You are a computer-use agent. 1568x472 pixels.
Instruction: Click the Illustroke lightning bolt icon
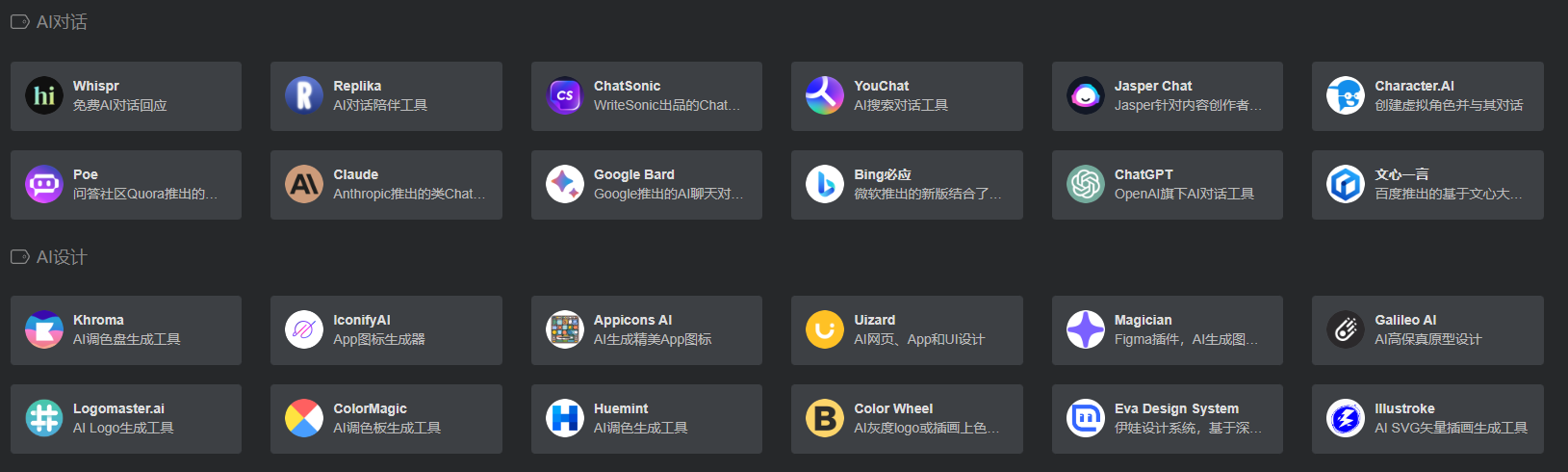point(1346,419)
